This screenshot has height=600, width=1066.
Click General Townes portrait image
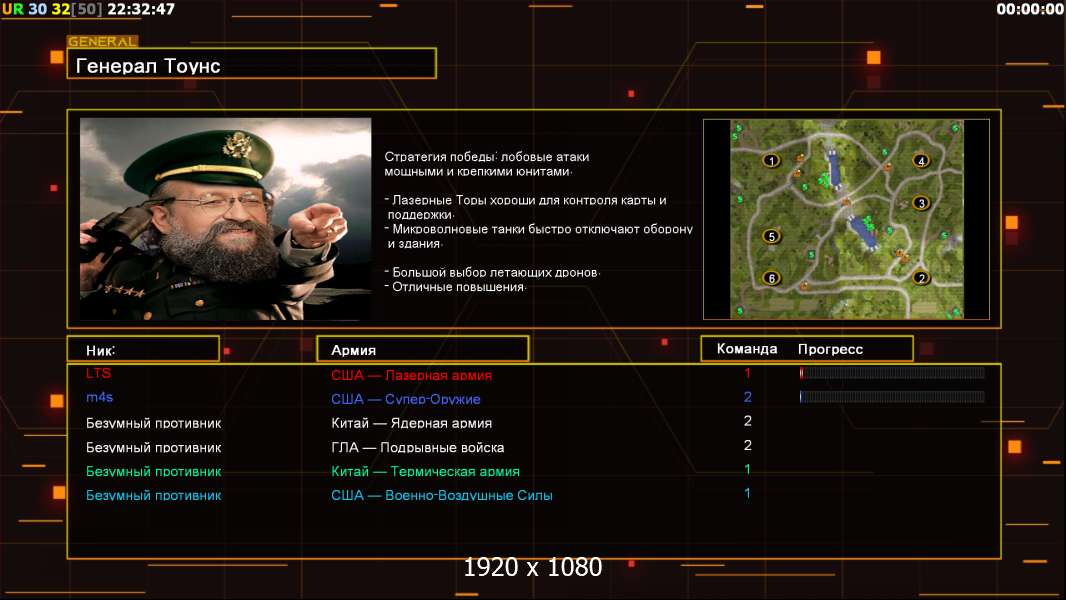coord(225,219)
